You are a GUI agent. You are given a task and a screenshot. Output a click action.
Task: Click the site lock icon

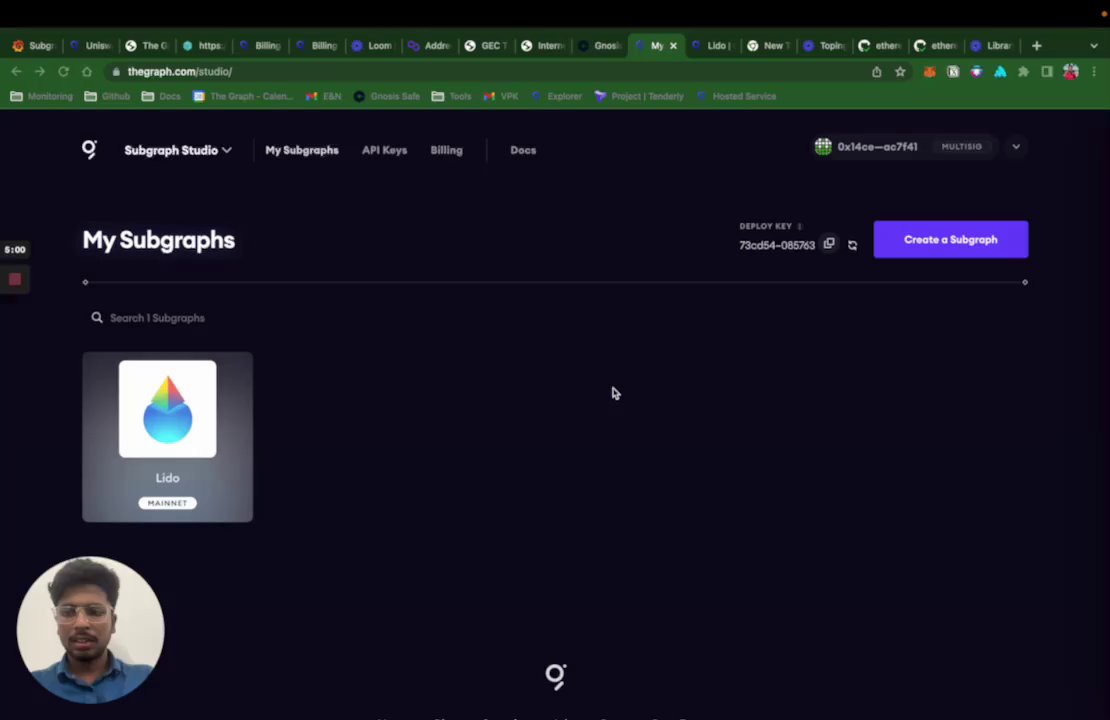coord(116,72)
